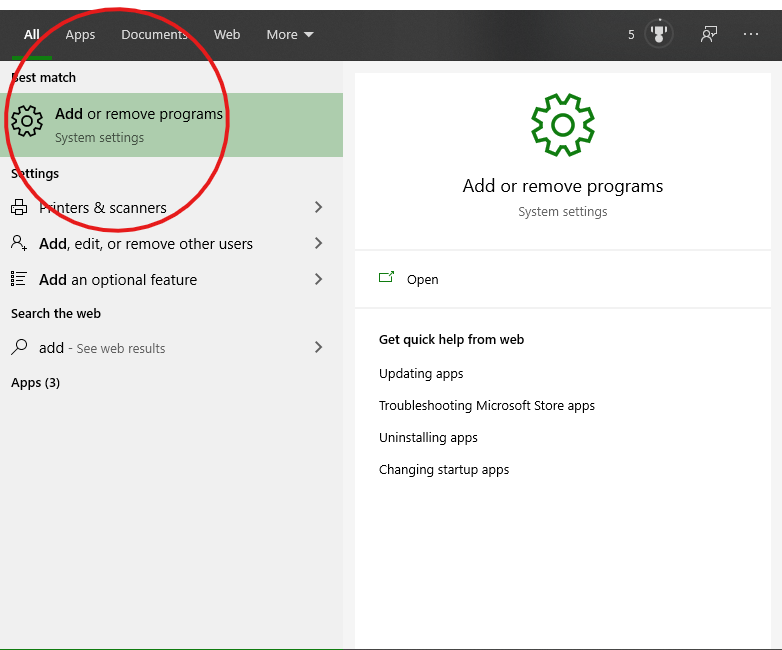Viewport: 782px width, 650px height.
Task: Select Add or remove programs best match
Action: 172,125
